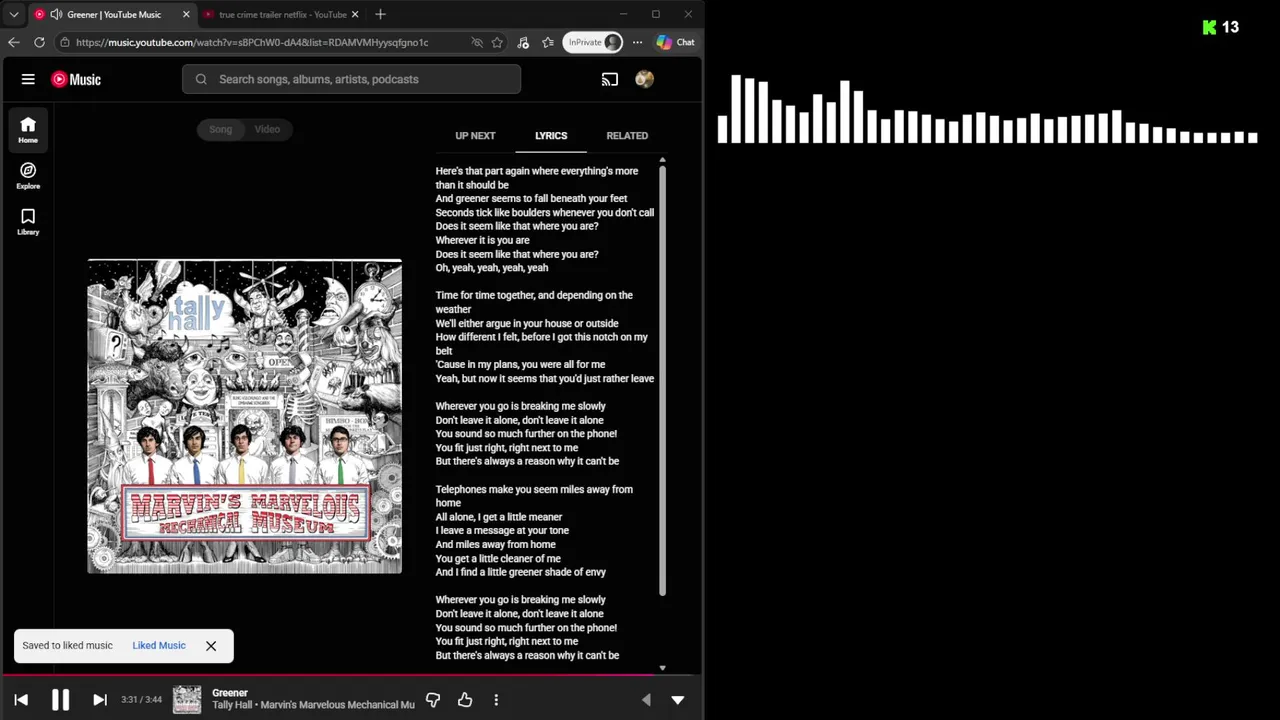Open the Tally Hall artist link in player bar

[x=232, y=705]
